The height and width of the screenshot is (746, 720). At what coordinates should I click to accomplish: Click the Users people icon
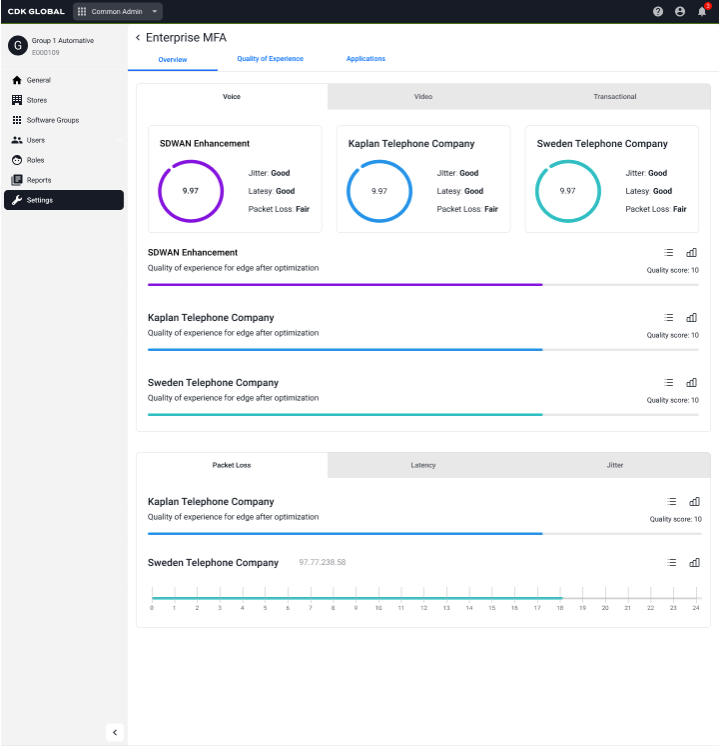coord(17,140)
